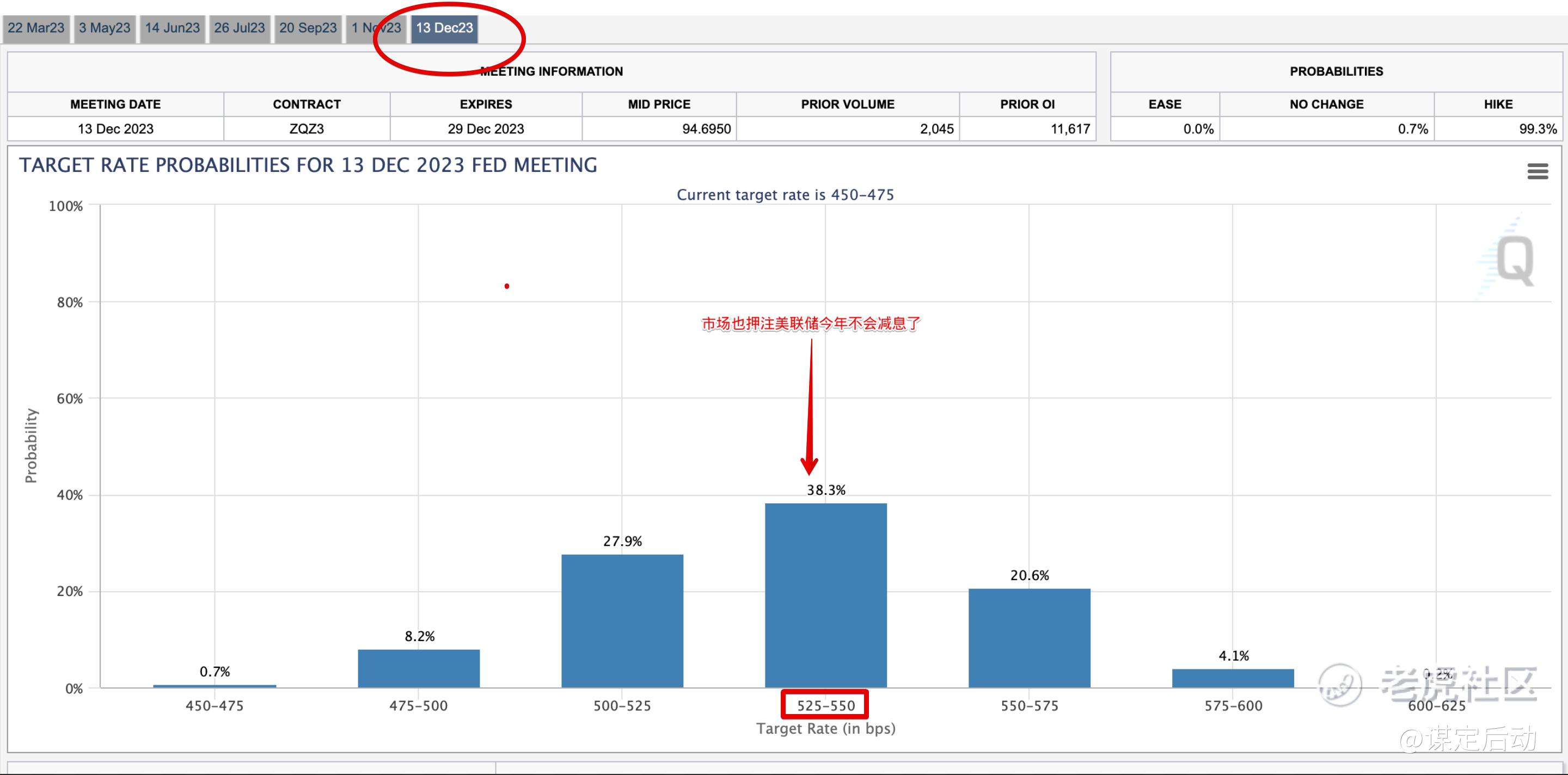The width and height of the screenshot is (1568, 775).
Task: Click the MID PRICE column header
Action: 659,104
